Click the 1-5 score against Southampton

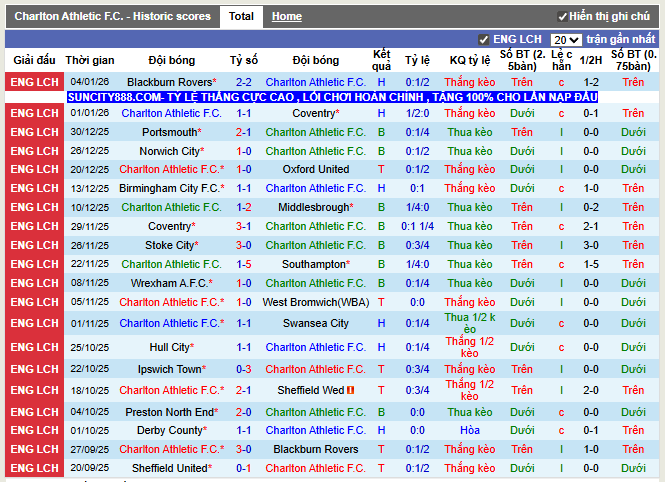click(243, 265)
